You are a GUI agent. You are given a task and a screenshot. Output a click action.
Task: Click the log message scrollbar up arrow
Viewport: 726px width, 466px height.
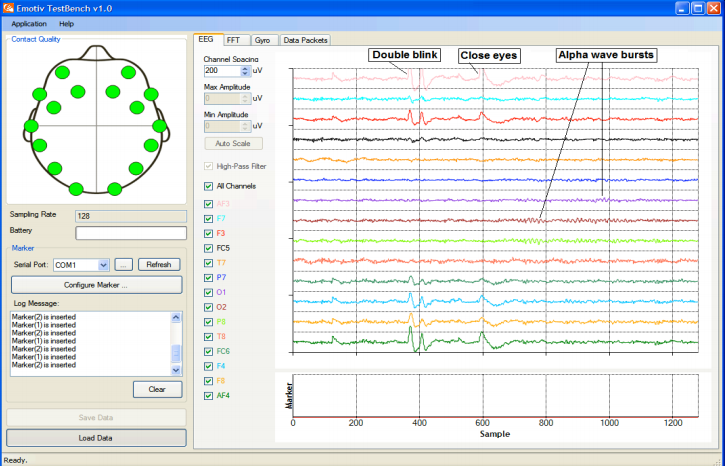176,317
